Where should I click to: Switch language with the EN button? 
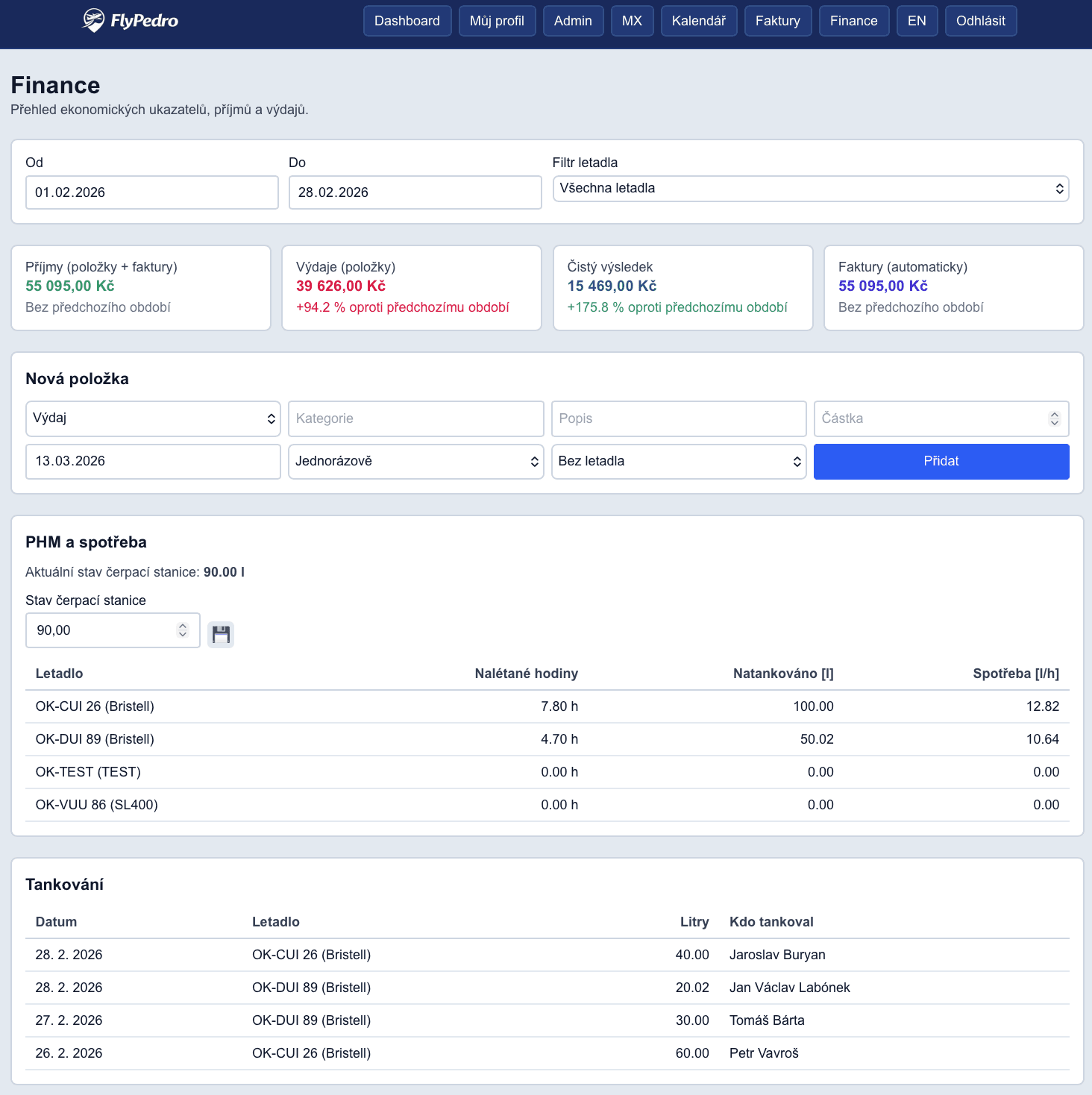click(917, 21)
